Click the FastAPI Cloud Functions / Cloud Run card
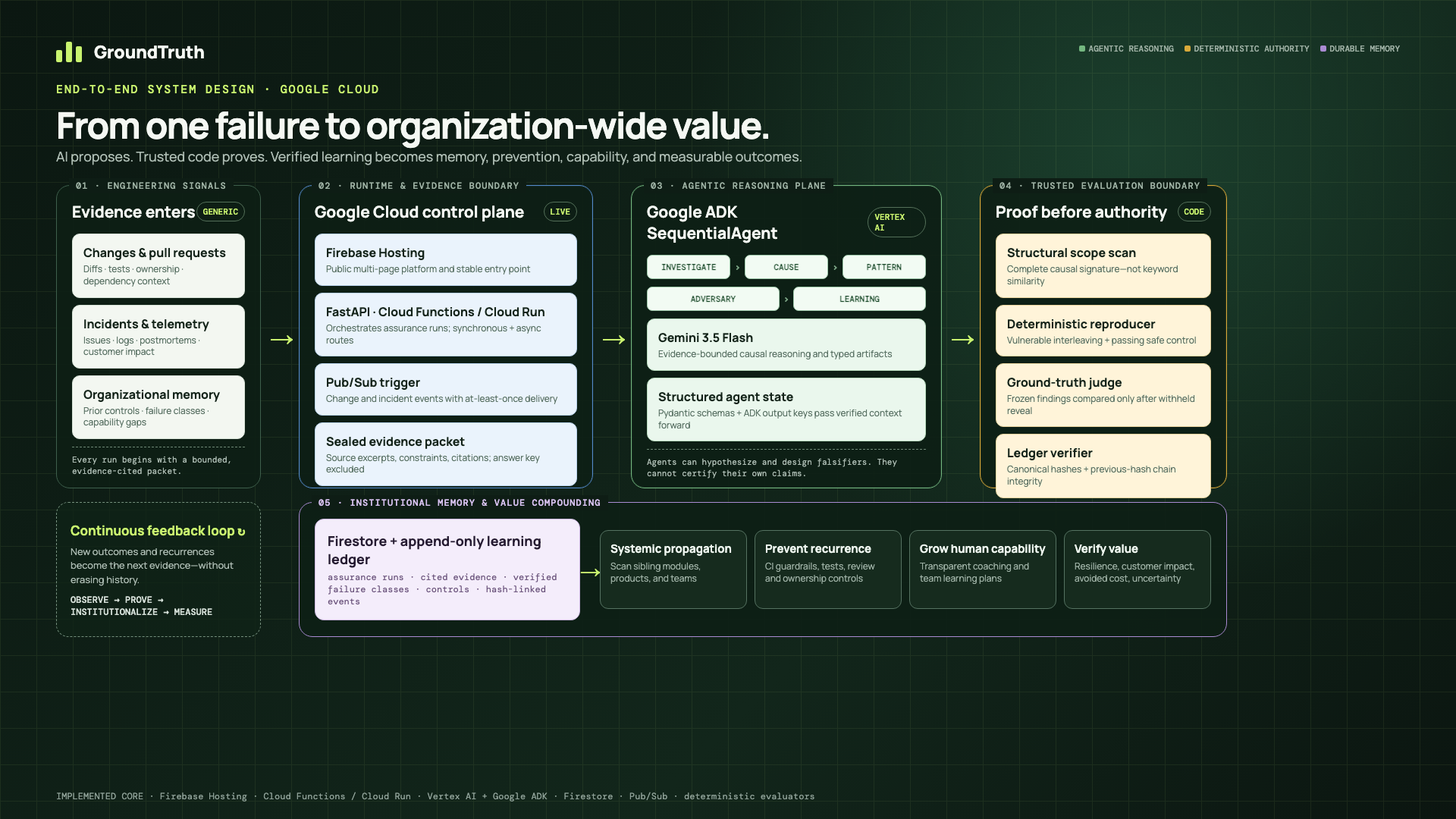Image resolution: width=1456 pixels, height=819 pixels. tap(446, 325)
